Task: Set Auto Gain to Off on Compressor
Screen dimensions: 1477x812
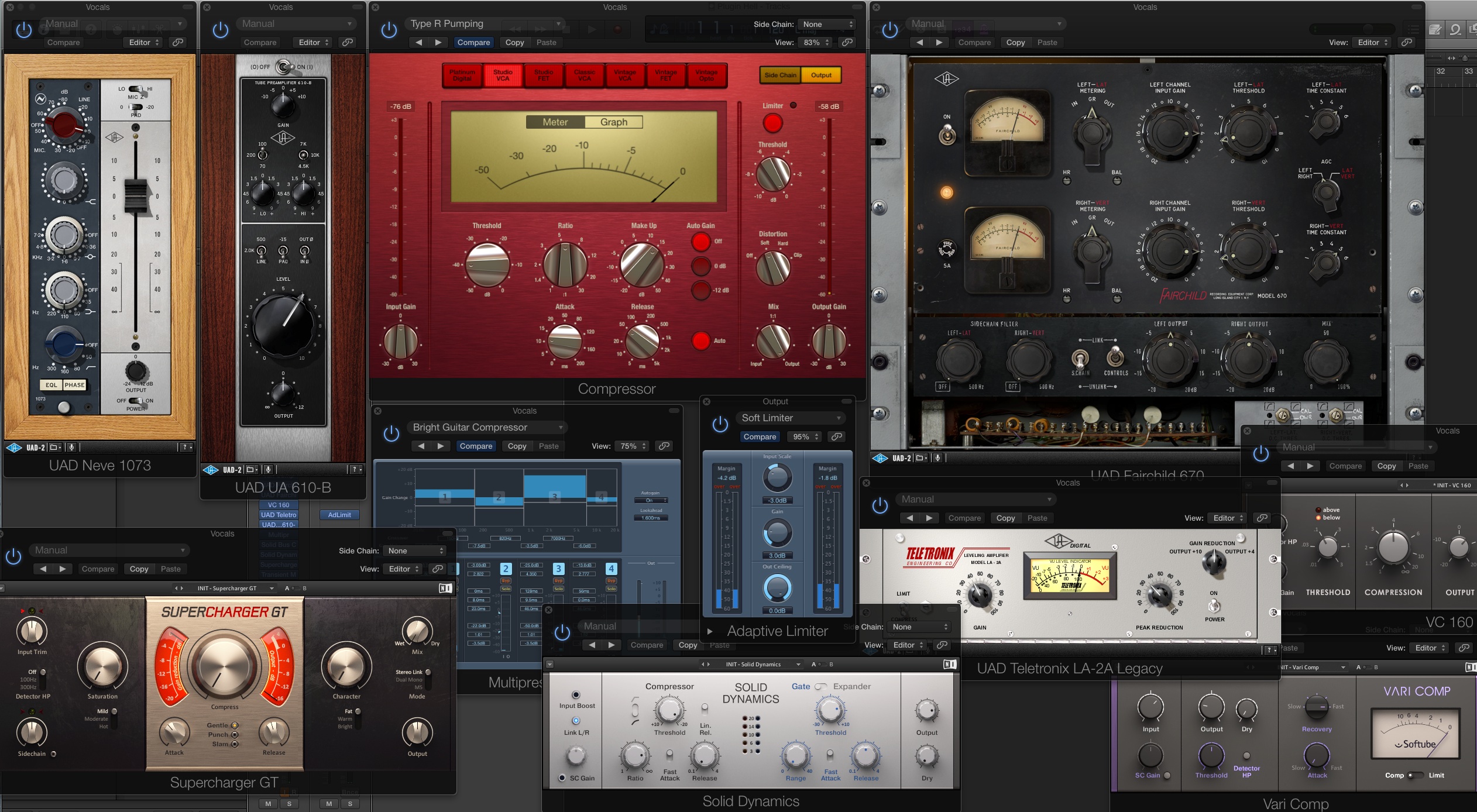Action: point(700,242)
